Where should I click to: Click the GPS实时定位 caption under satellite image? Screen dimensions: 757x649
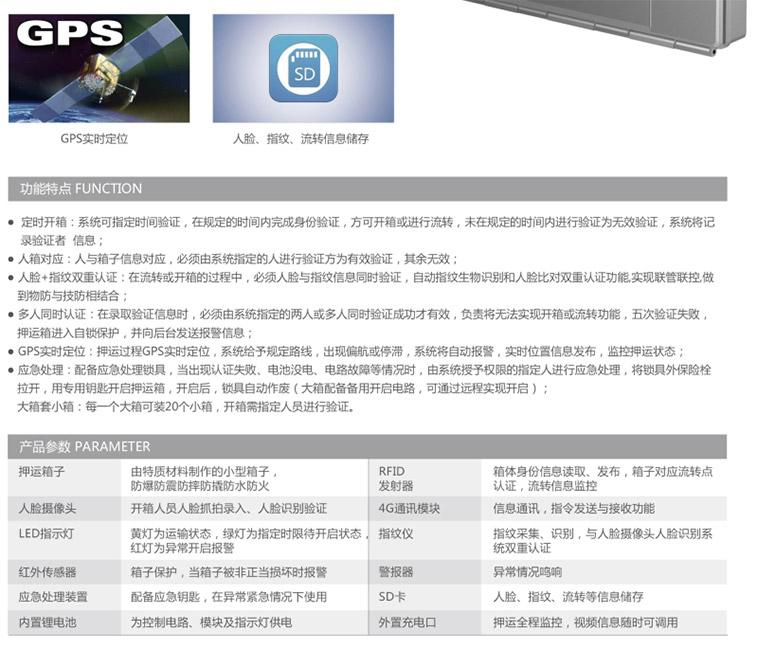pyautogui.click(x=94, y=139)
